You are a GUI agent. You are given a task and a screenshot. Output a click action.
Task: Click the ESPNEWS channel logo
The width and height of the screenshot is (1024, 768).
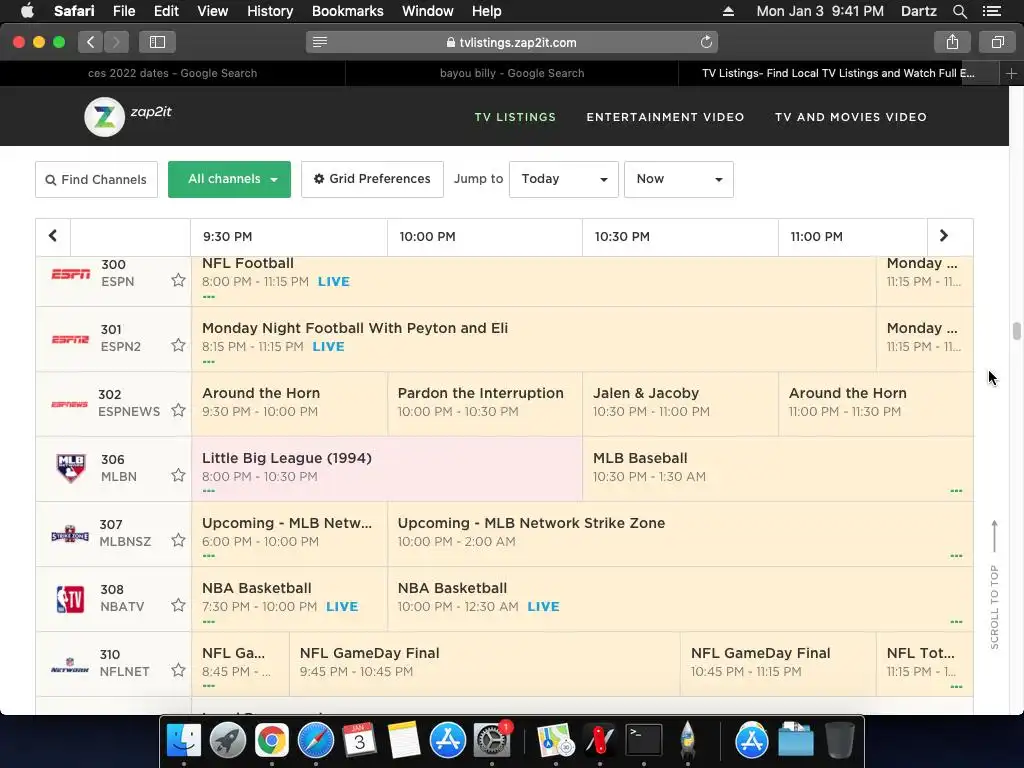(69, 404)
